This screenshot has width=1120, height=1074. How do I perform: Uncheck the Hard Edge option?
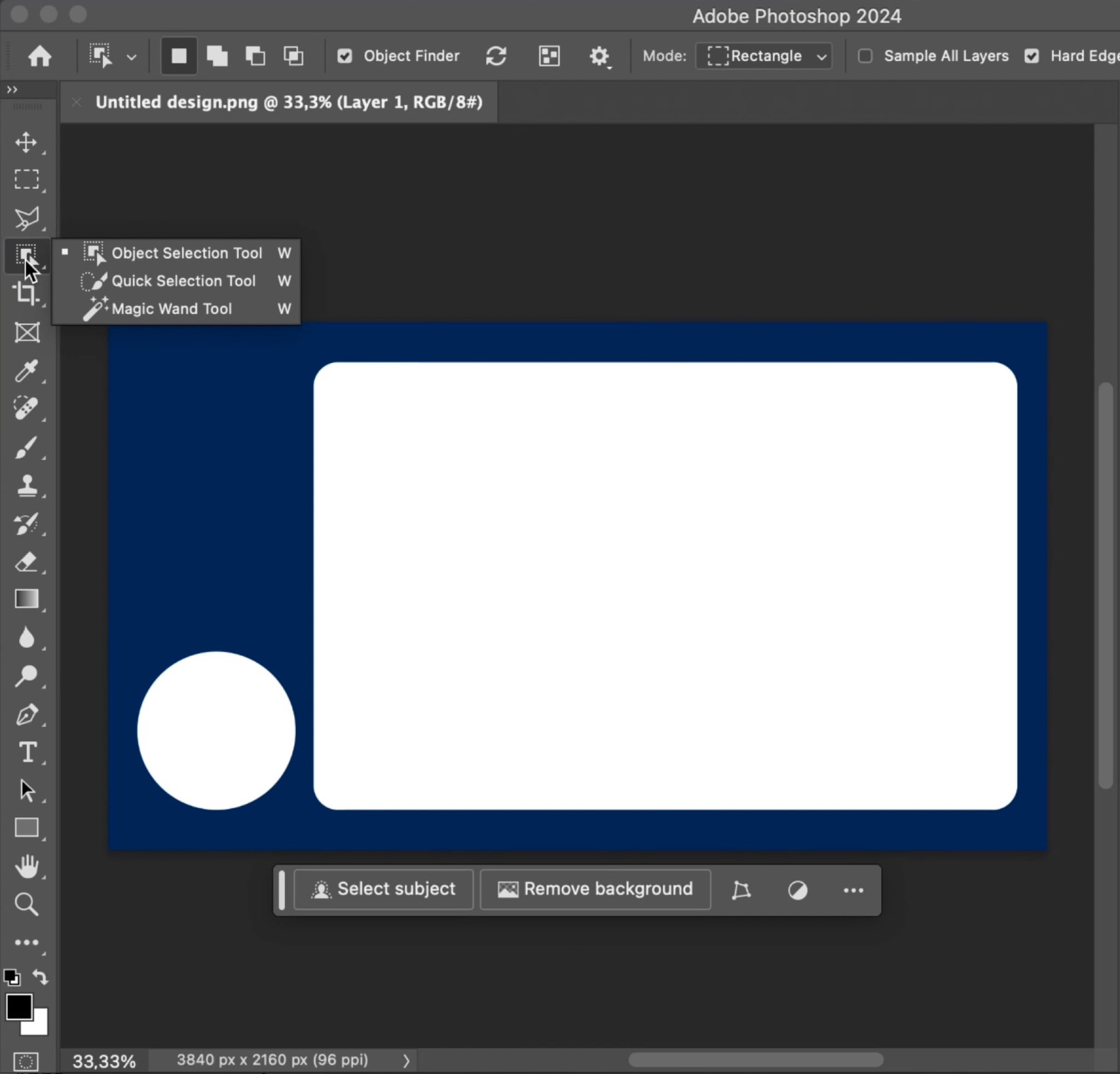coord(1031,56)
